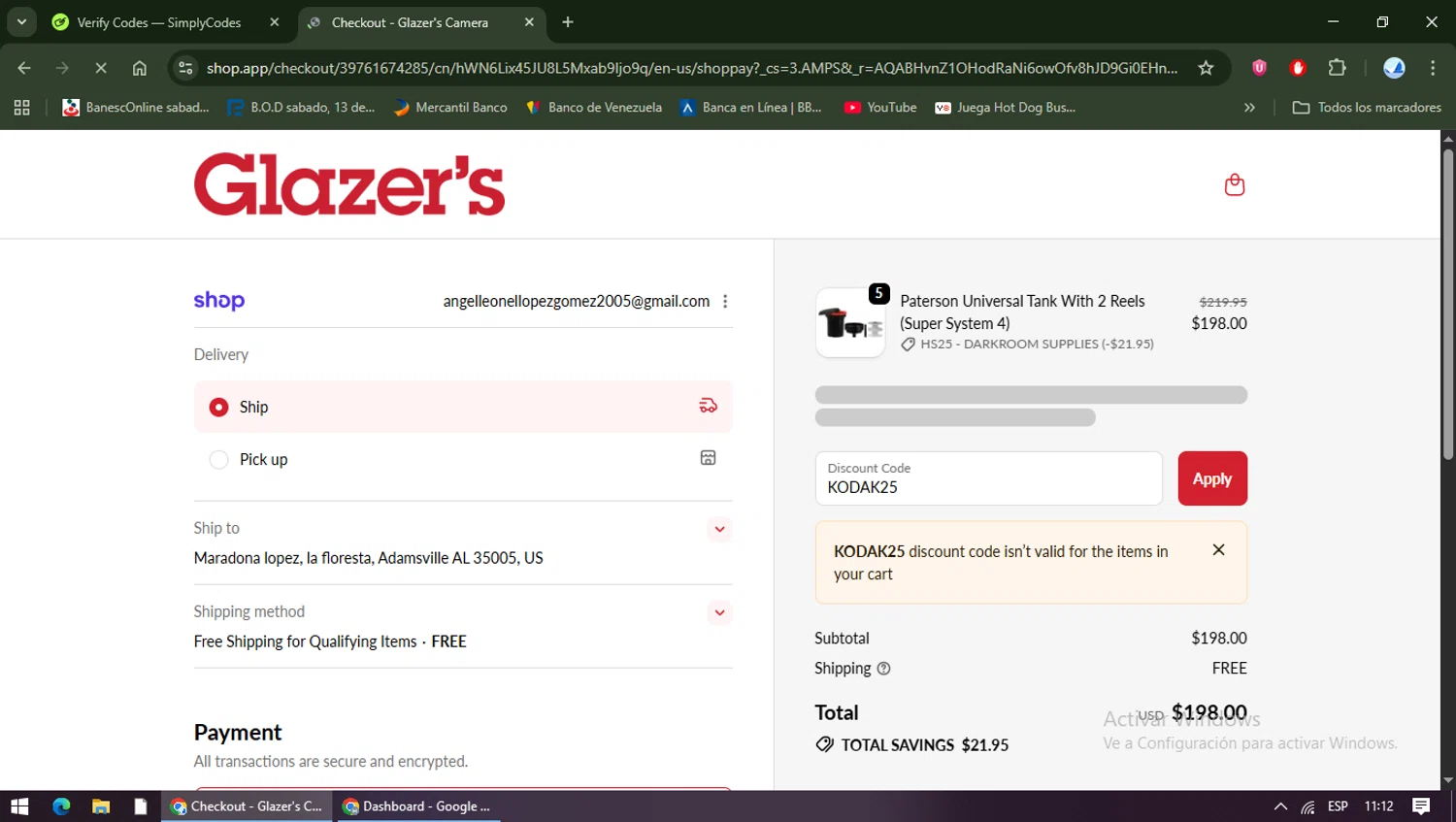Viewport: 1456px width, 822px height.
Task: Switch to Dashboard - Google taskbar window
Action: [x=417, y=806]
